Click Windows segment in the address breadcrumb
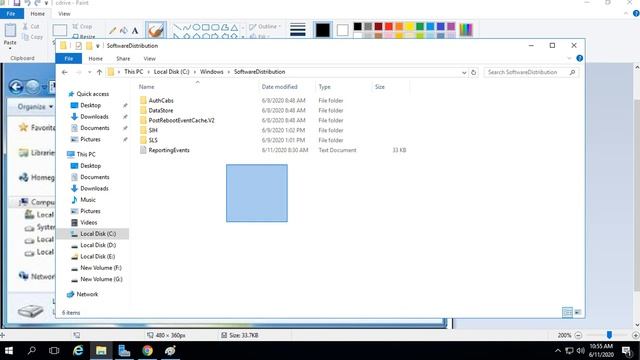 [x=211, y=72]
